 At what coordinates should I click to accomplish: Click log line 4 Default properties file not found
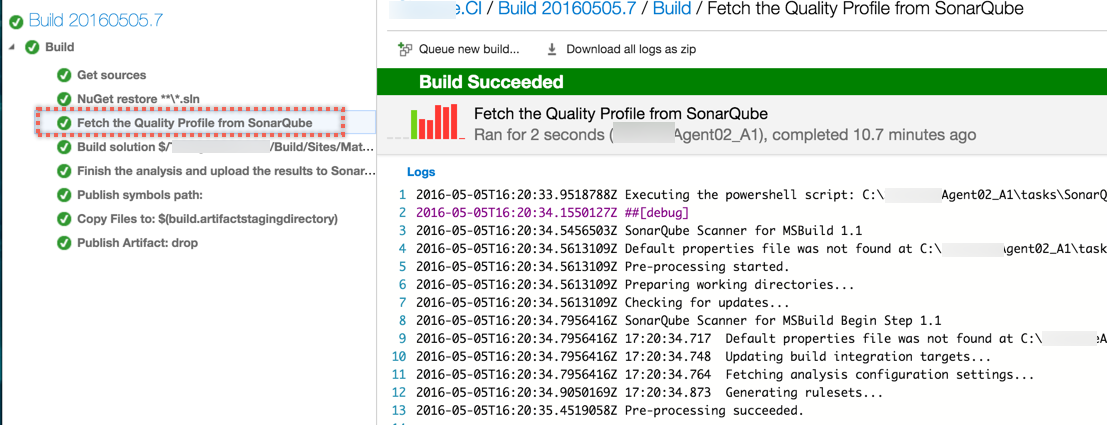tap(761, 248)
